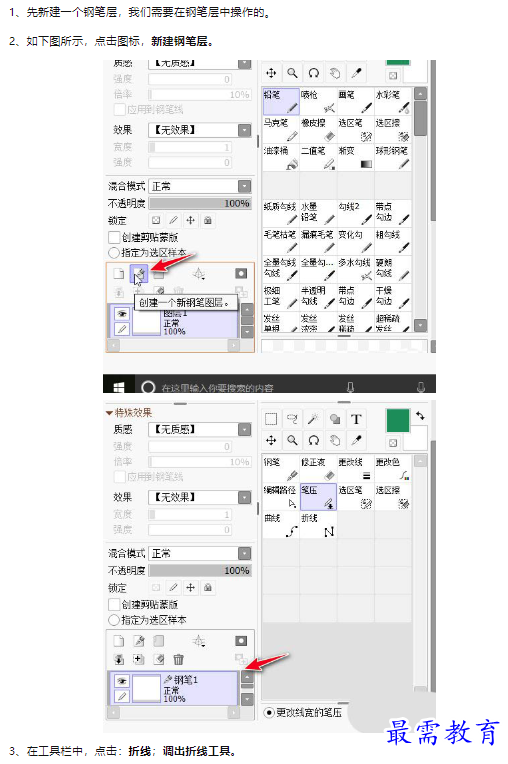Click the Cortana circle icon
508x764 pixels.
coord(148,387)
